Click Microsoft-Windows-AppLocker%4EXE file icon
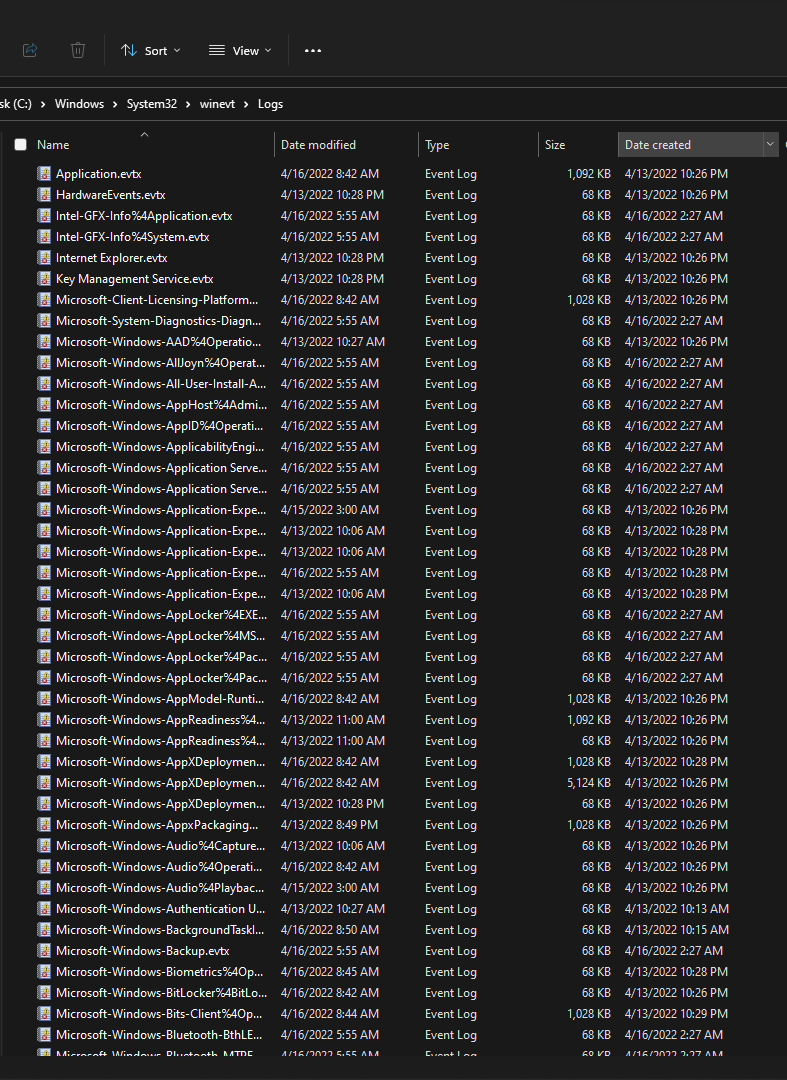This screenshot has width=787, height=1080. click(x=44, y=615)
